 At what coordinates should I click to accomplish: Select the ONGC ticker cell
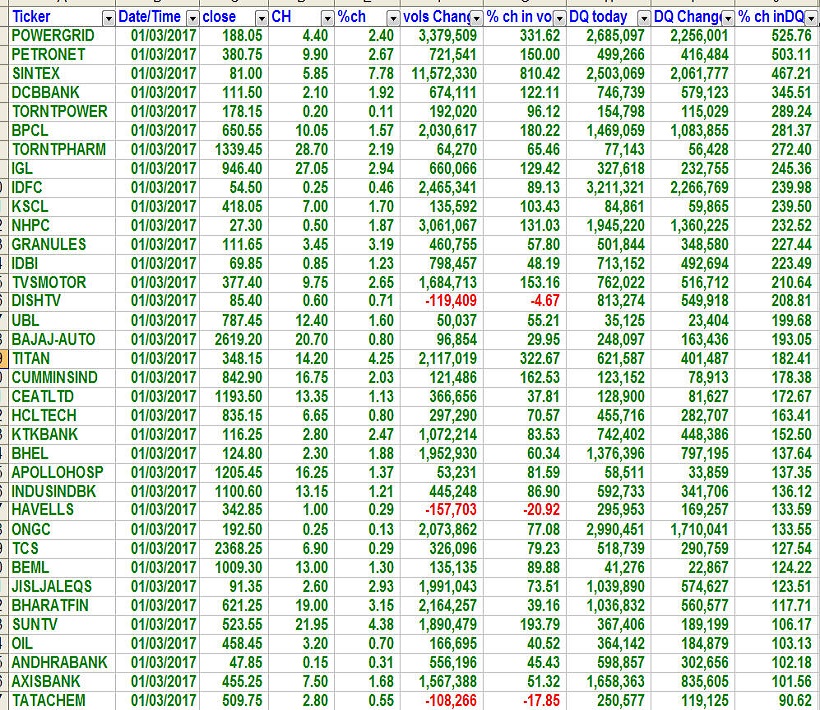[x=62, y=530]
